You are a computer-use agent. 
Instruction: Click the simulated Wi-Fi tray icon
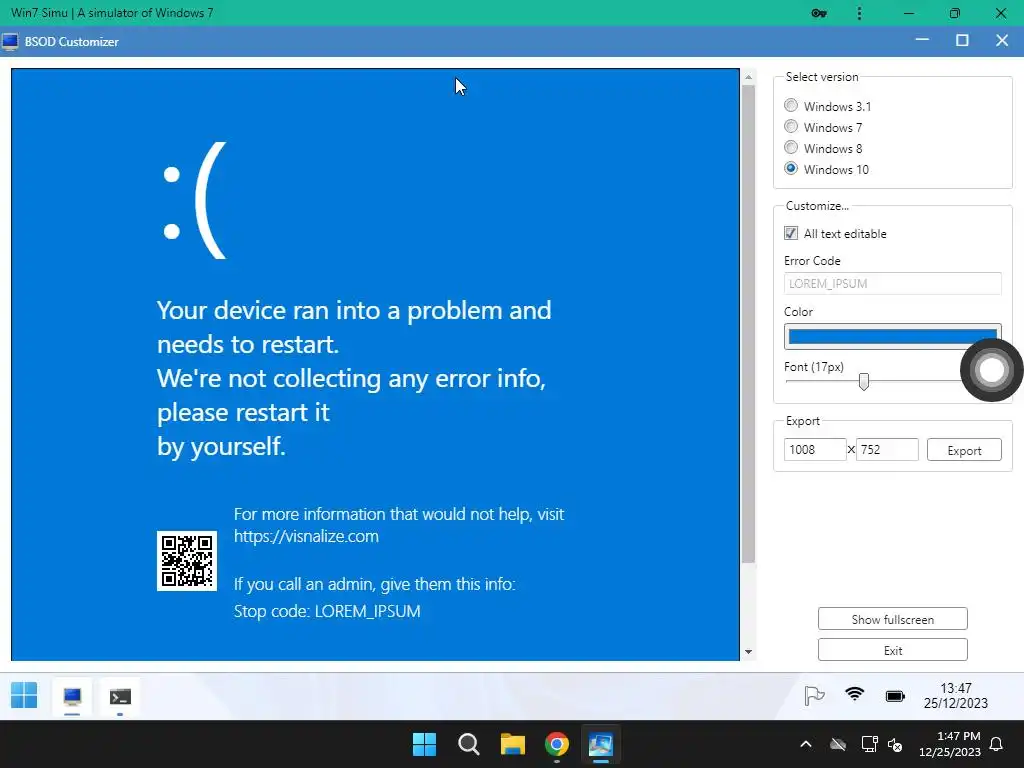854,695
